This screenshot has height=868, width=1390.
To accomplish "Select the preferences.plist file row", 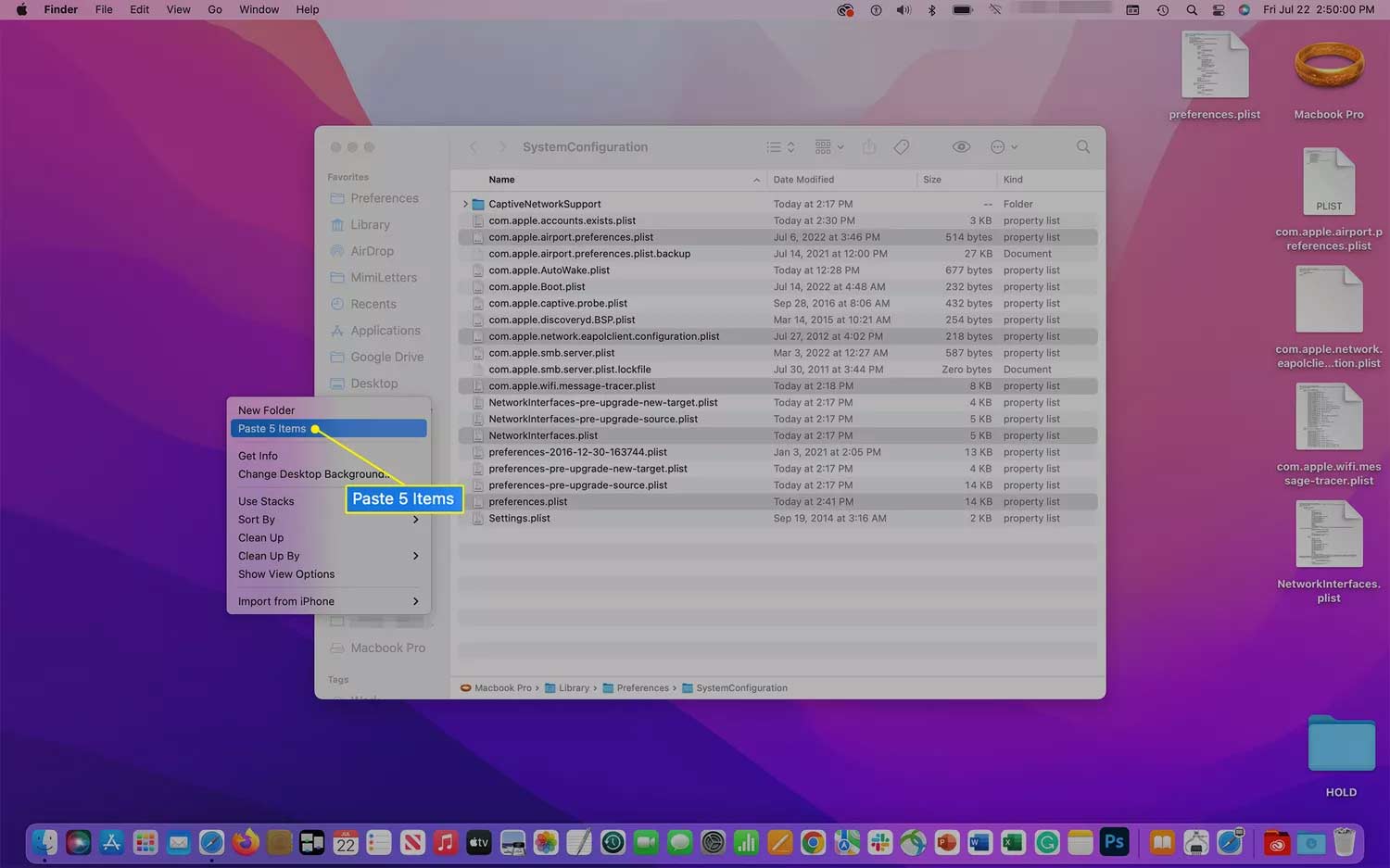I will pos(528,501).
